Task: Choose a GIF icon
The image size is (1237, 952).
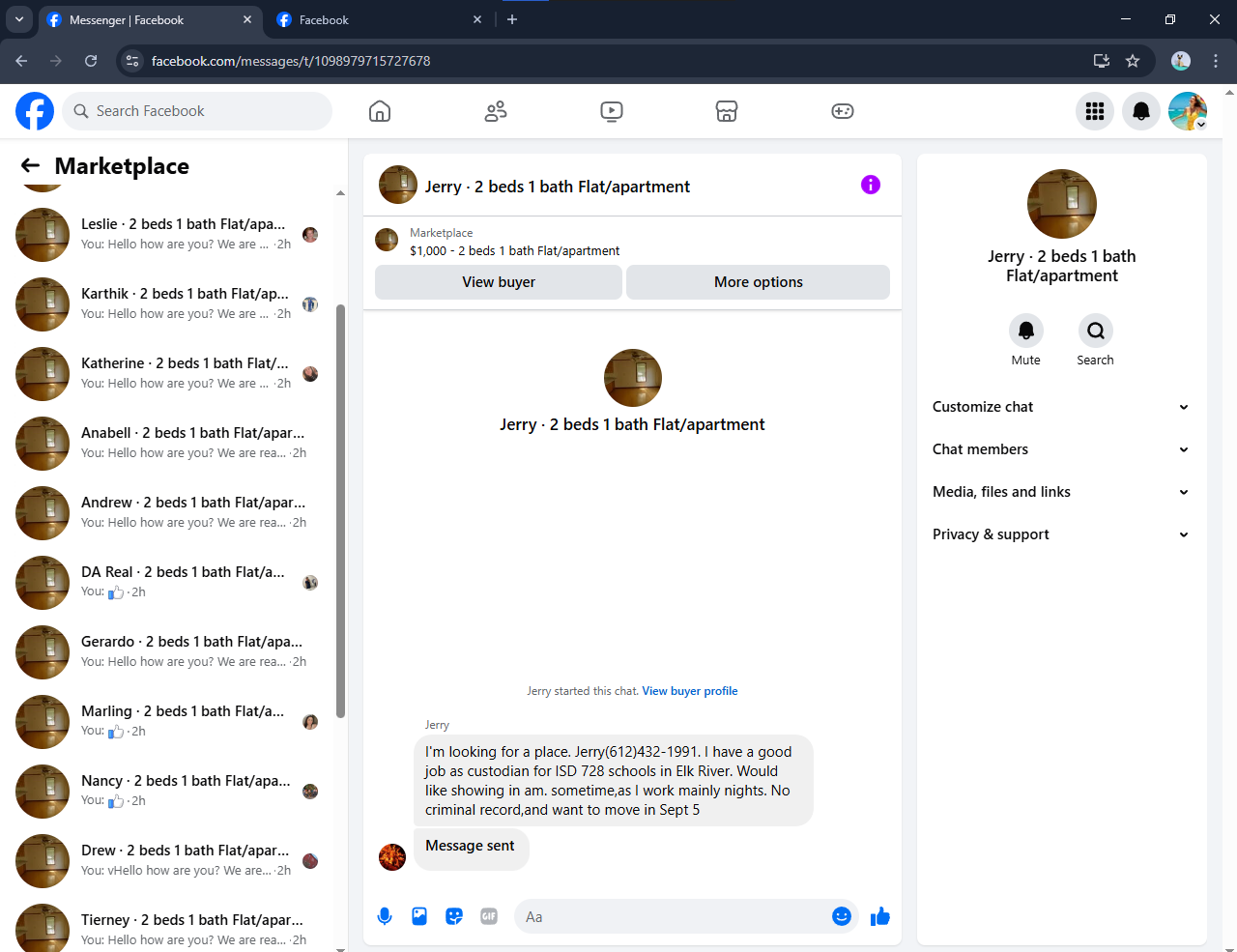Action: tap(489, 916)
